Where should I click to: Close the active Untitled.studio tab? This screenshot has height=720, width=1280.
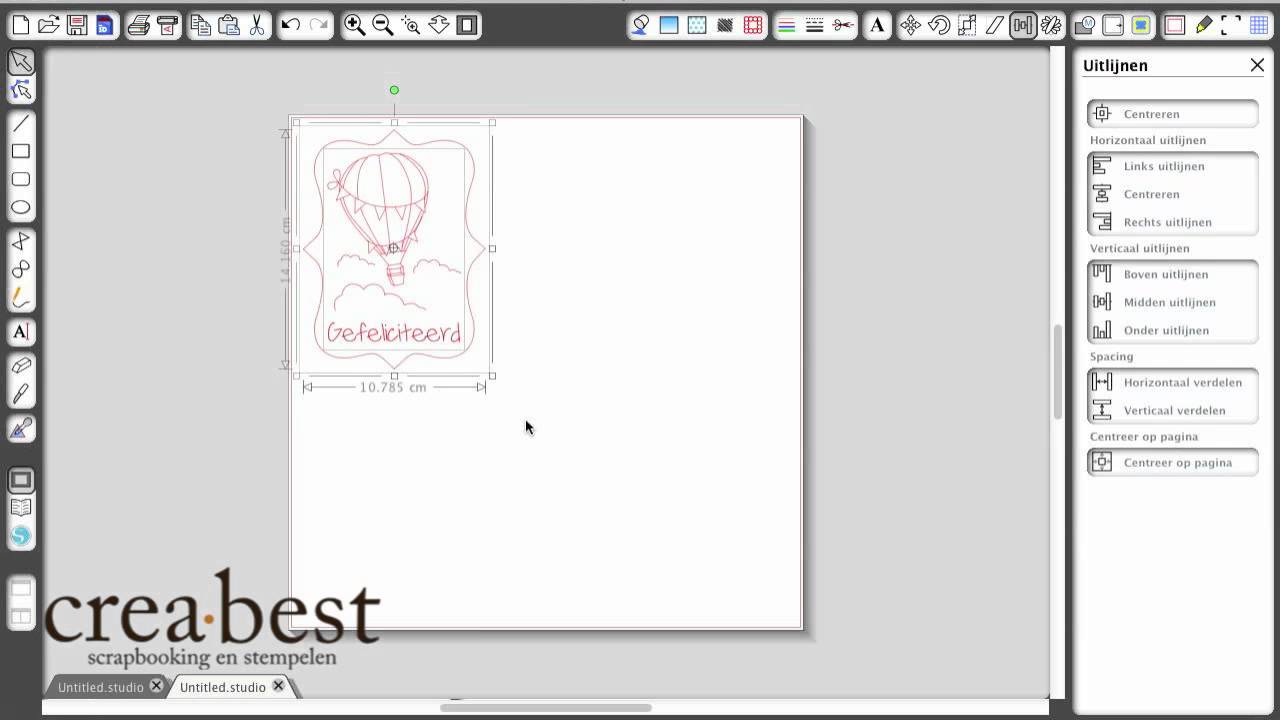[x=279, y=686]
